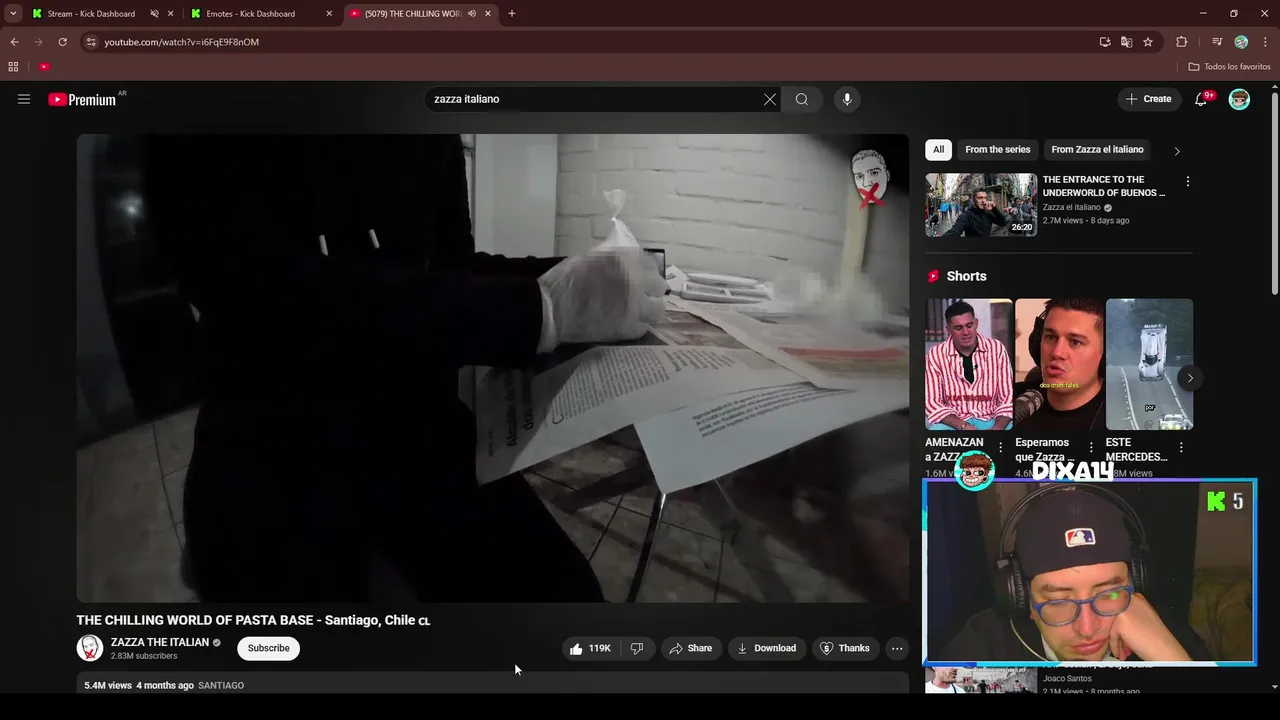Go back in browser history

pos(14,42)
